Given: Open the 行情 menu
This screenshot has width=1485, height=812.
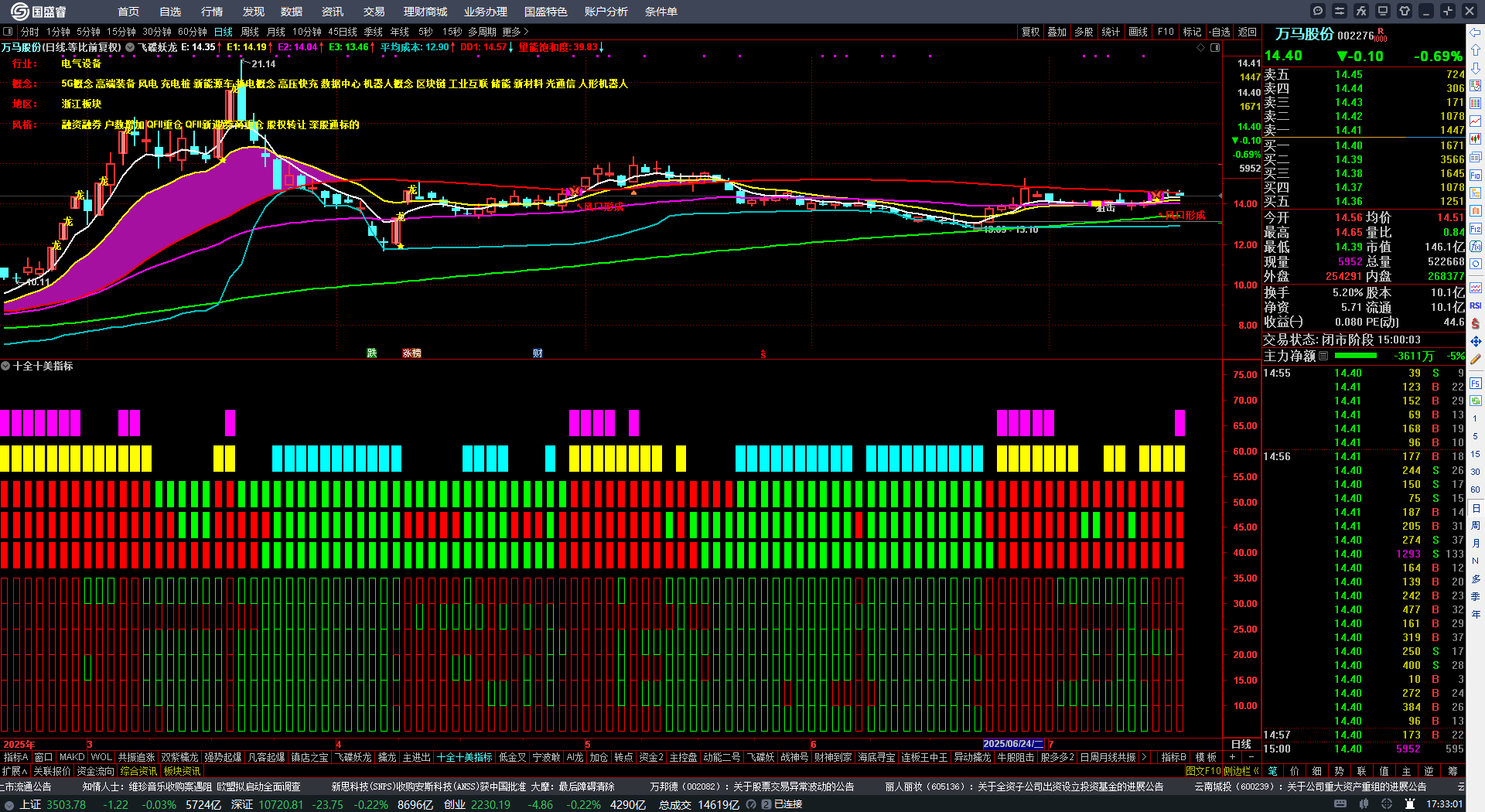Looking at the screenshot, I should pyautogui.click(x=212, y=12).
